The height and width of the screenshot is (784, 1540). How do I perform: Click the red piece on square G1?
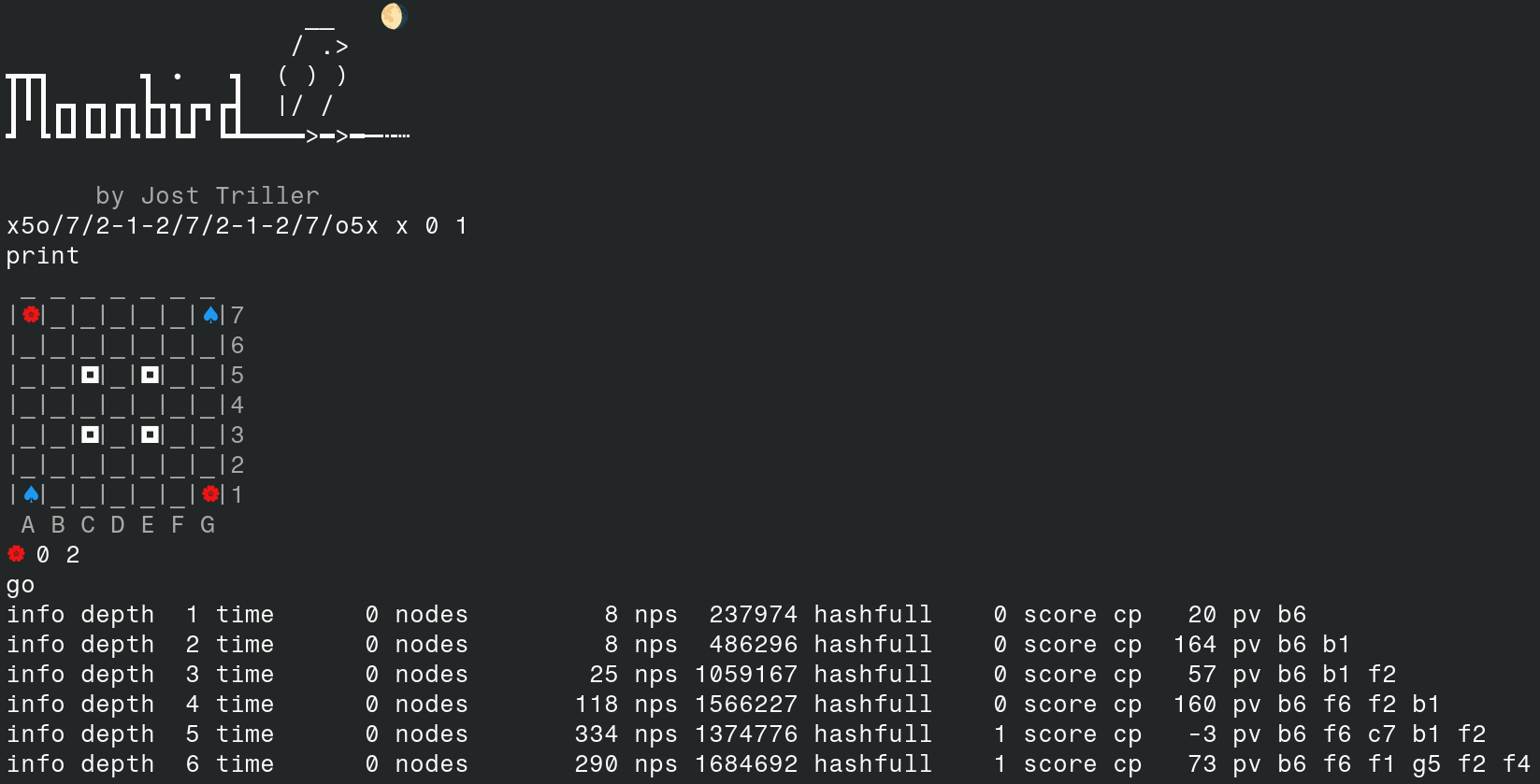click(x=210, y=494)
